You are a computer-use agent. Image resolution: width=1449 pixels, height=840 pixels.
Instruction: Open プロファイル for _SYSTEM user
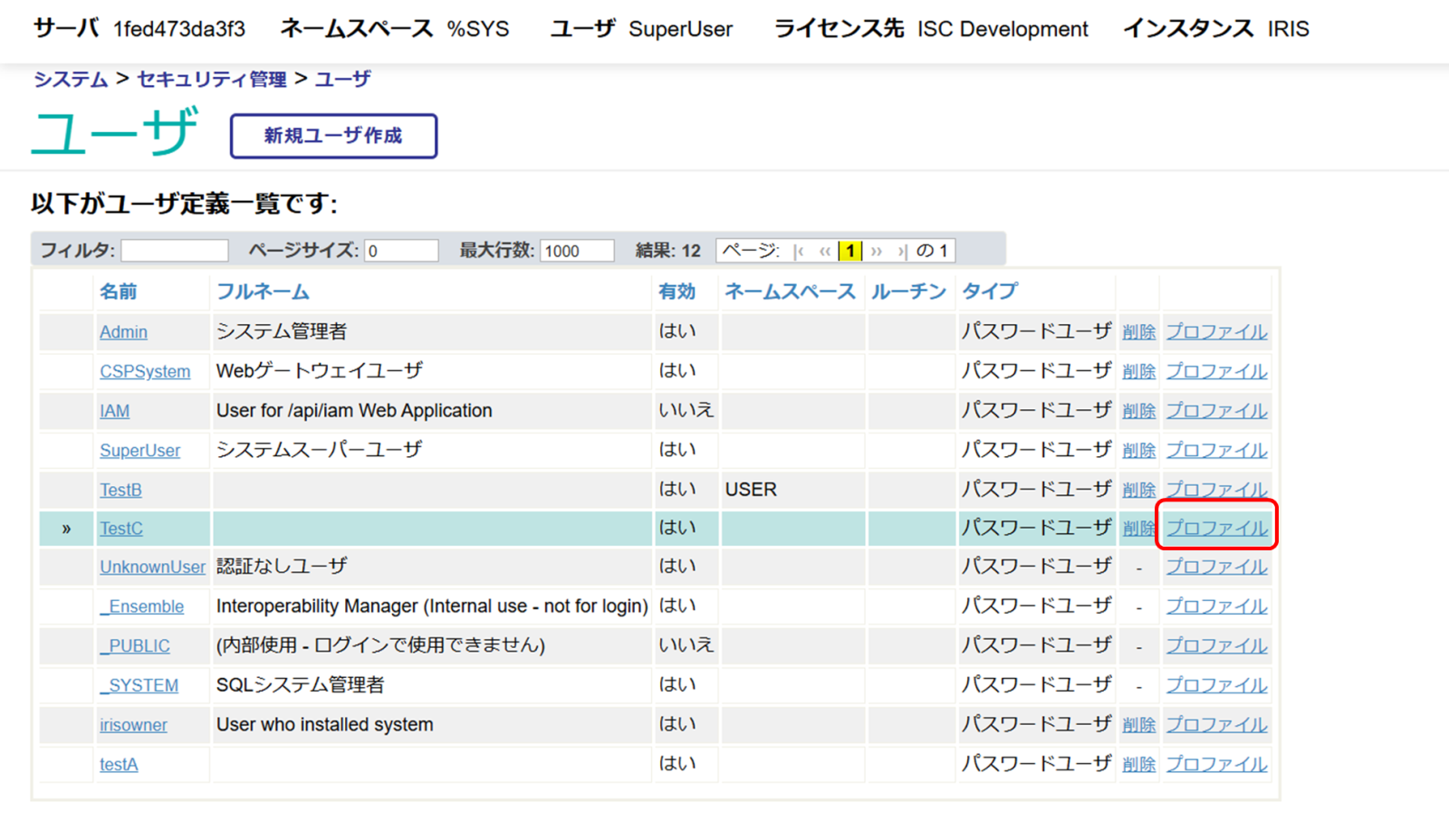[x=1216, y=686]
